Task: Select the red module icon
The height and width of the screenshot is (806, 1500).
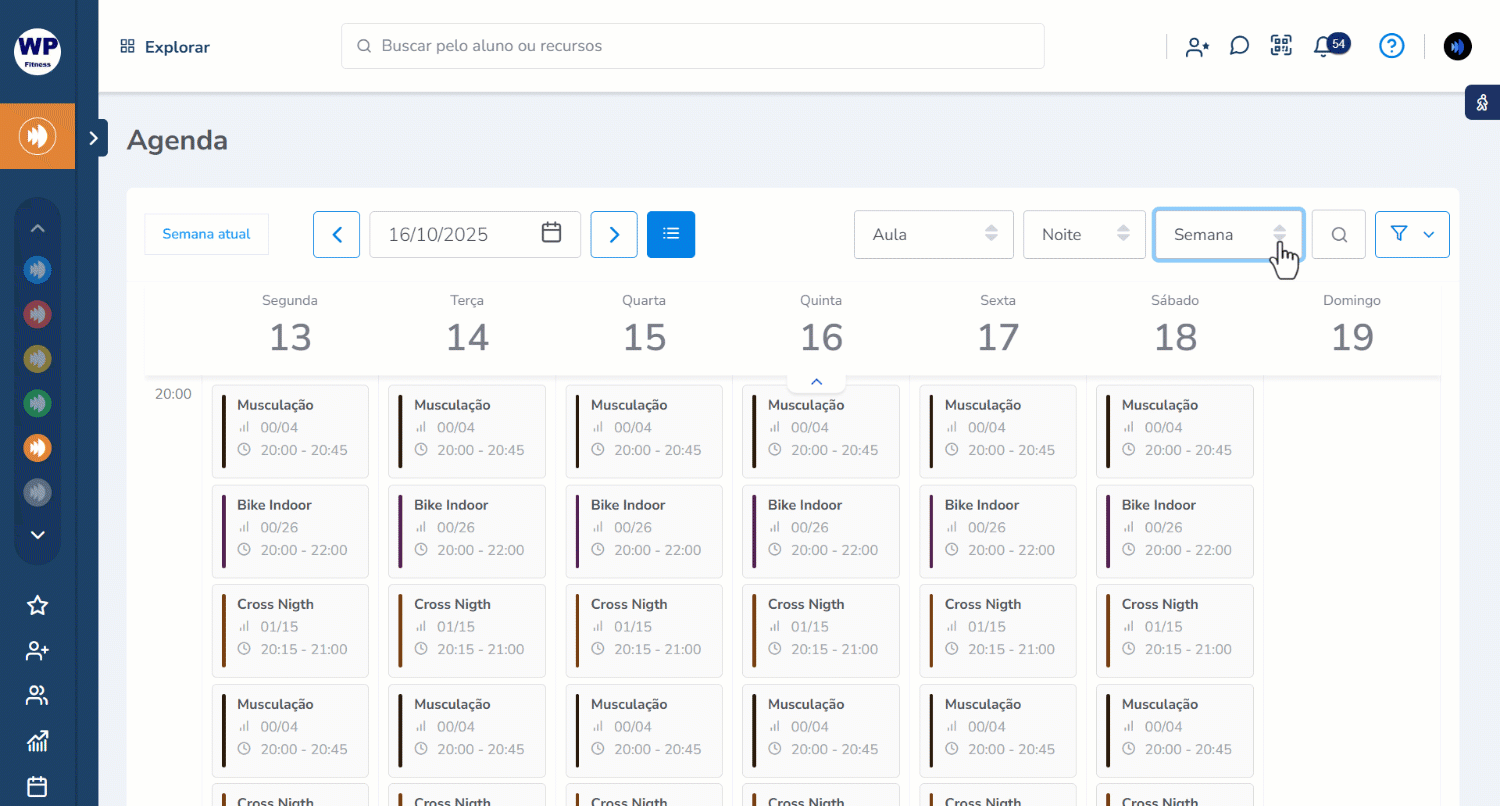Action: click(x=37, y=314)
